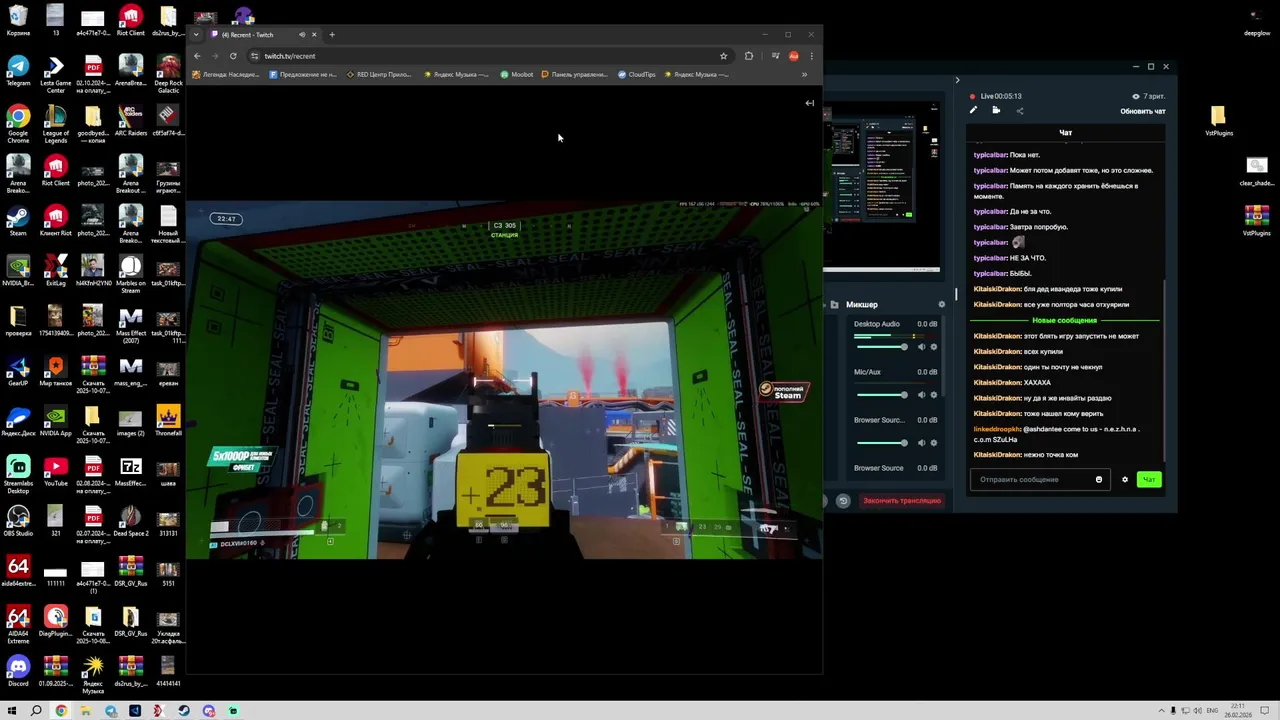Select OBS Studio desktop icon
Screen dimensions: 1280x720
point(18,520)
